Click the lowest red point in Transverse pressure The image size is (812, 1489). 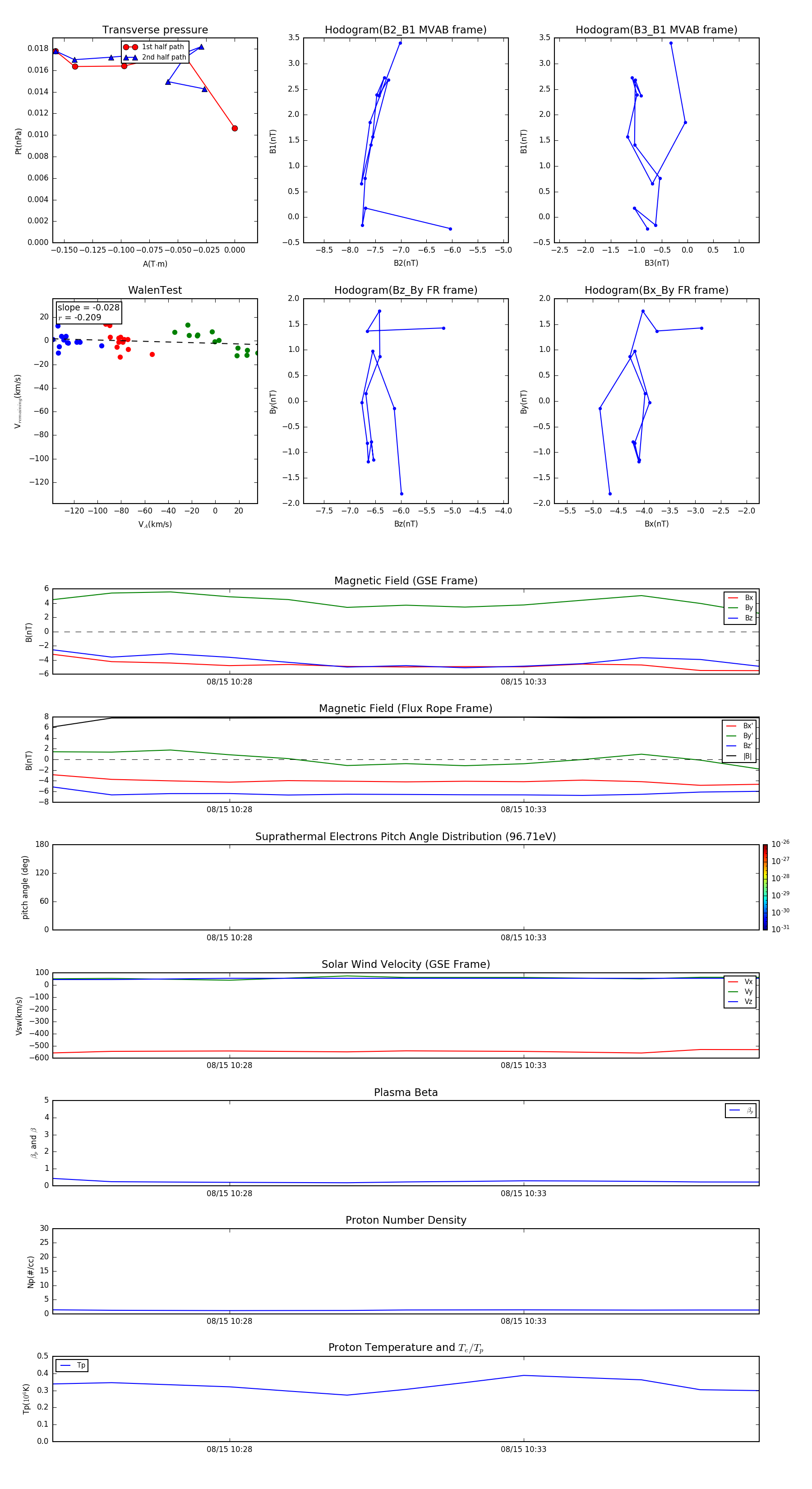pyautogui.click(x=235, y=128)
